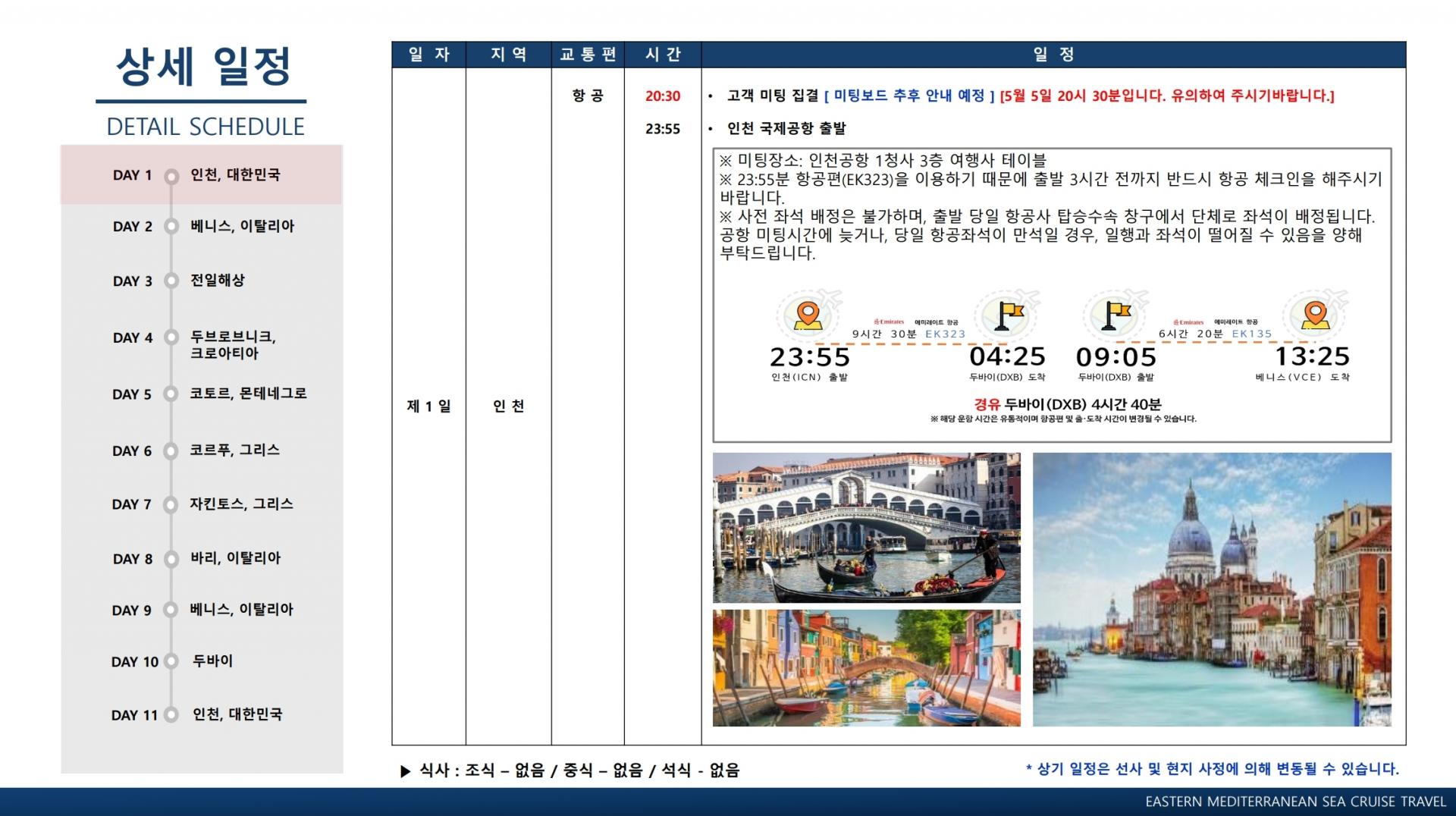This screenshot has height=816, width=1456.
Task: Click the 경유 두바이(DXB) 4시간 40분 layover text
Action: click(x=1068, y=404)
